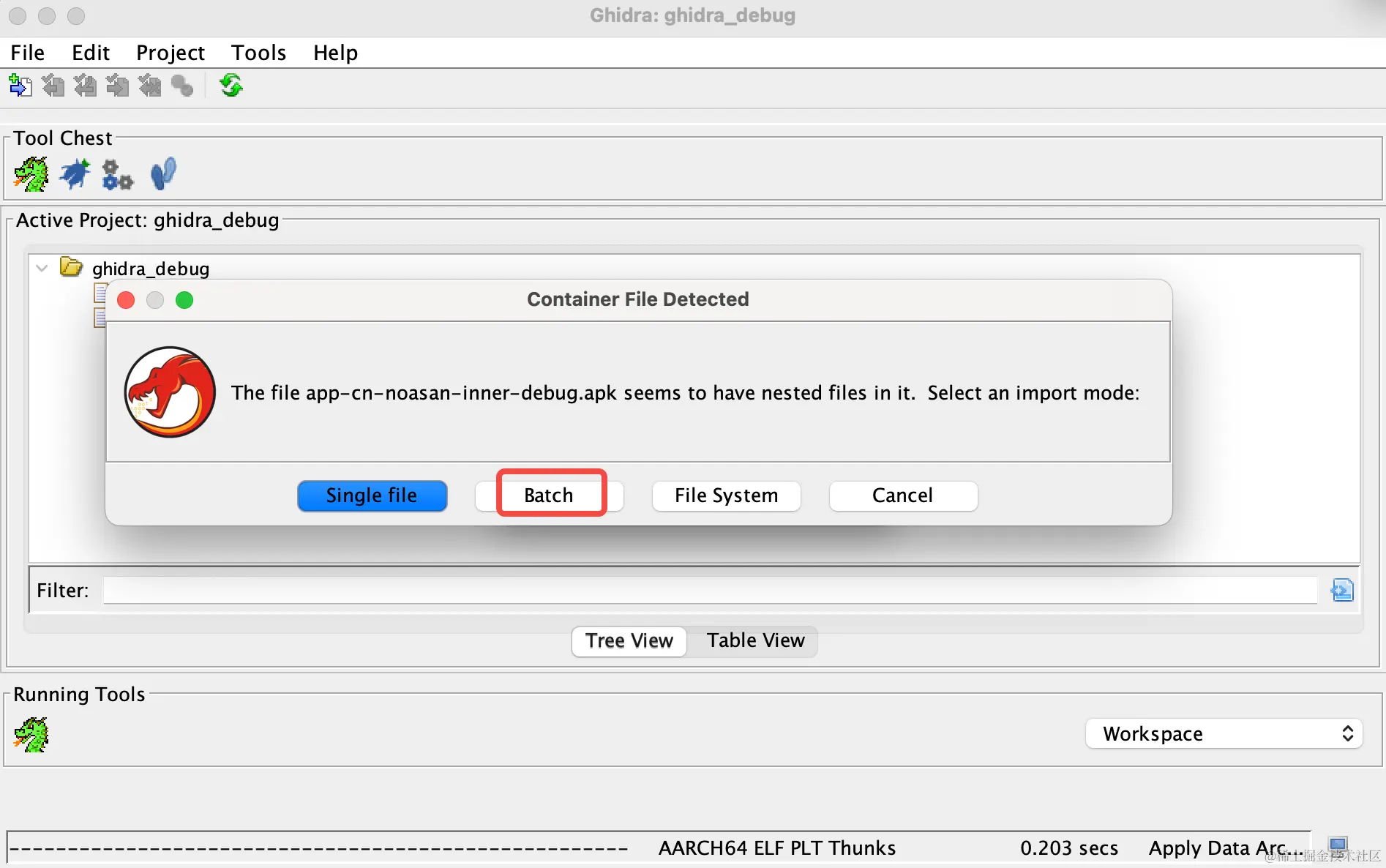Image resolution: width=1386 pixels, height=868 pixels.
Task: Click the filter options icon beside Filter field
Action: coord(1342,590)
